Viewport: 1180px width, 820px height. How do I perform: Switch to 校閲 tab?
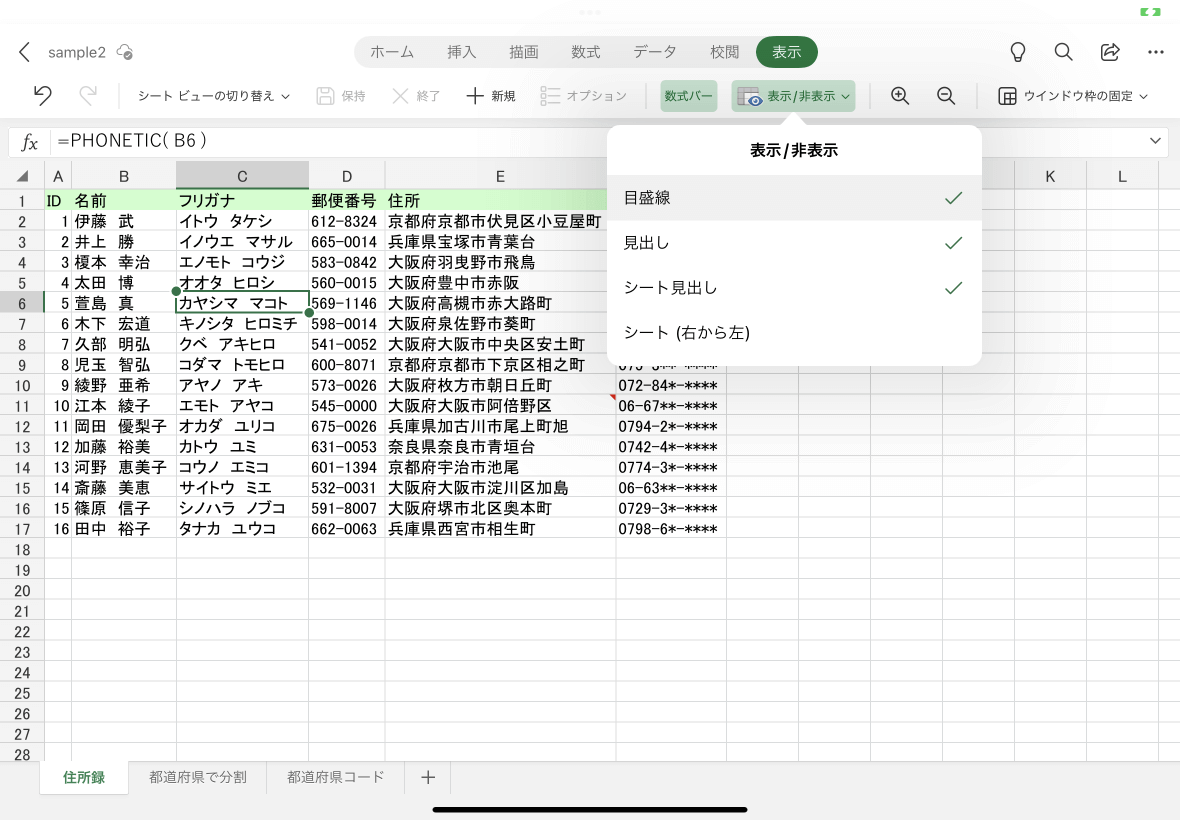tap(724, 52)
